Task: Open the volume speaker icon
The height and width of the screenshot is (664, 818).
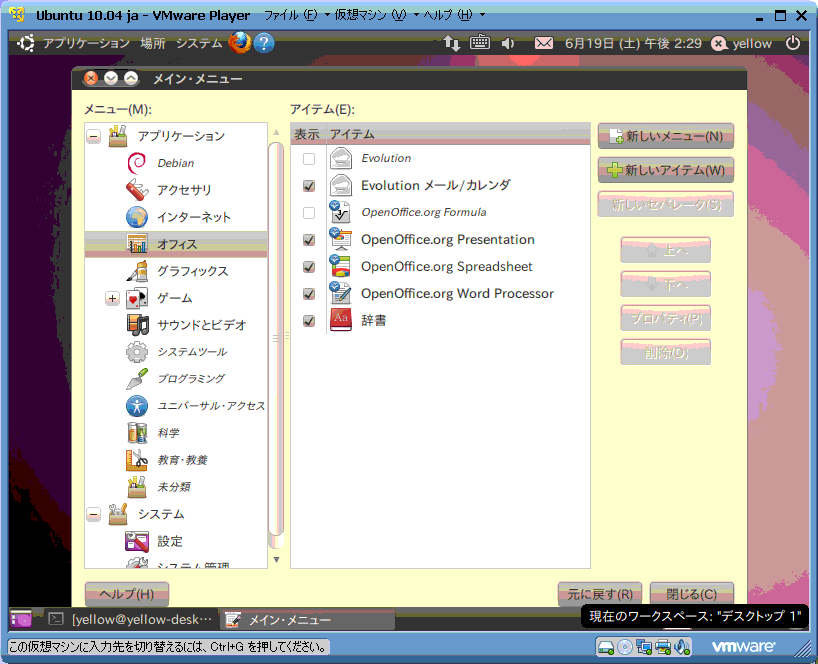Action: click(508, 43)
